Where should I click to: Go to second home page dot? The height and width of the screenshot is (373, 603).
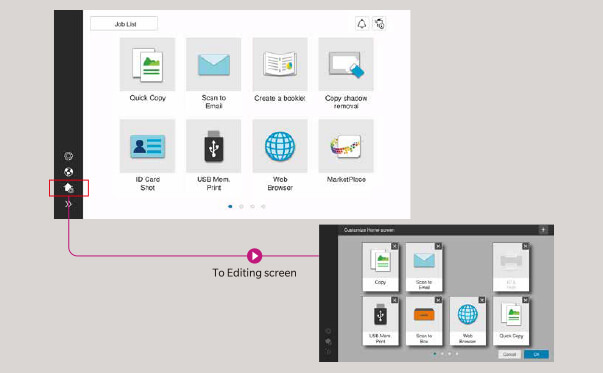pyautogui.click(x=241, y=206)
